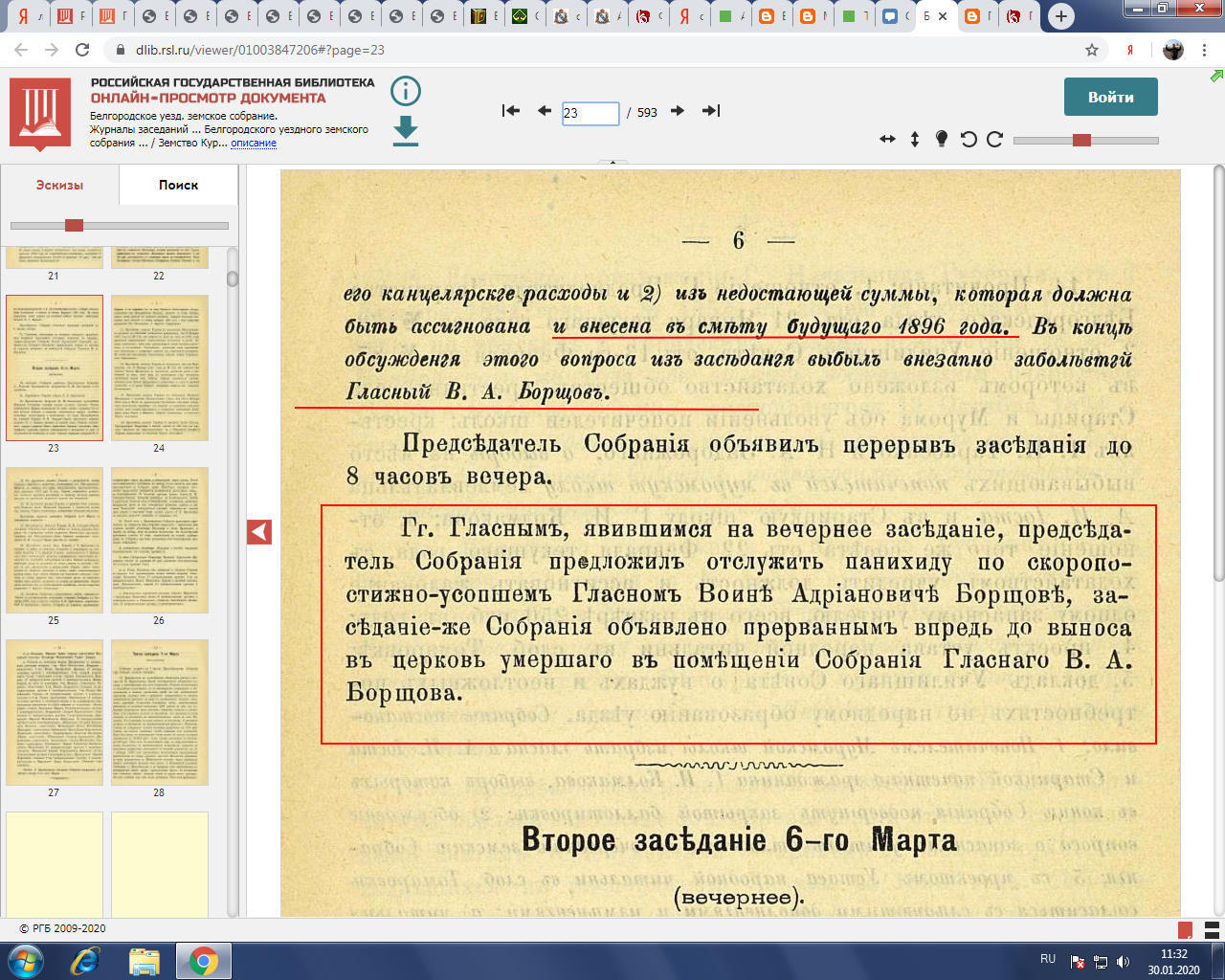
Task: Open the network tray icon
Action: (x=1101, y=962)
